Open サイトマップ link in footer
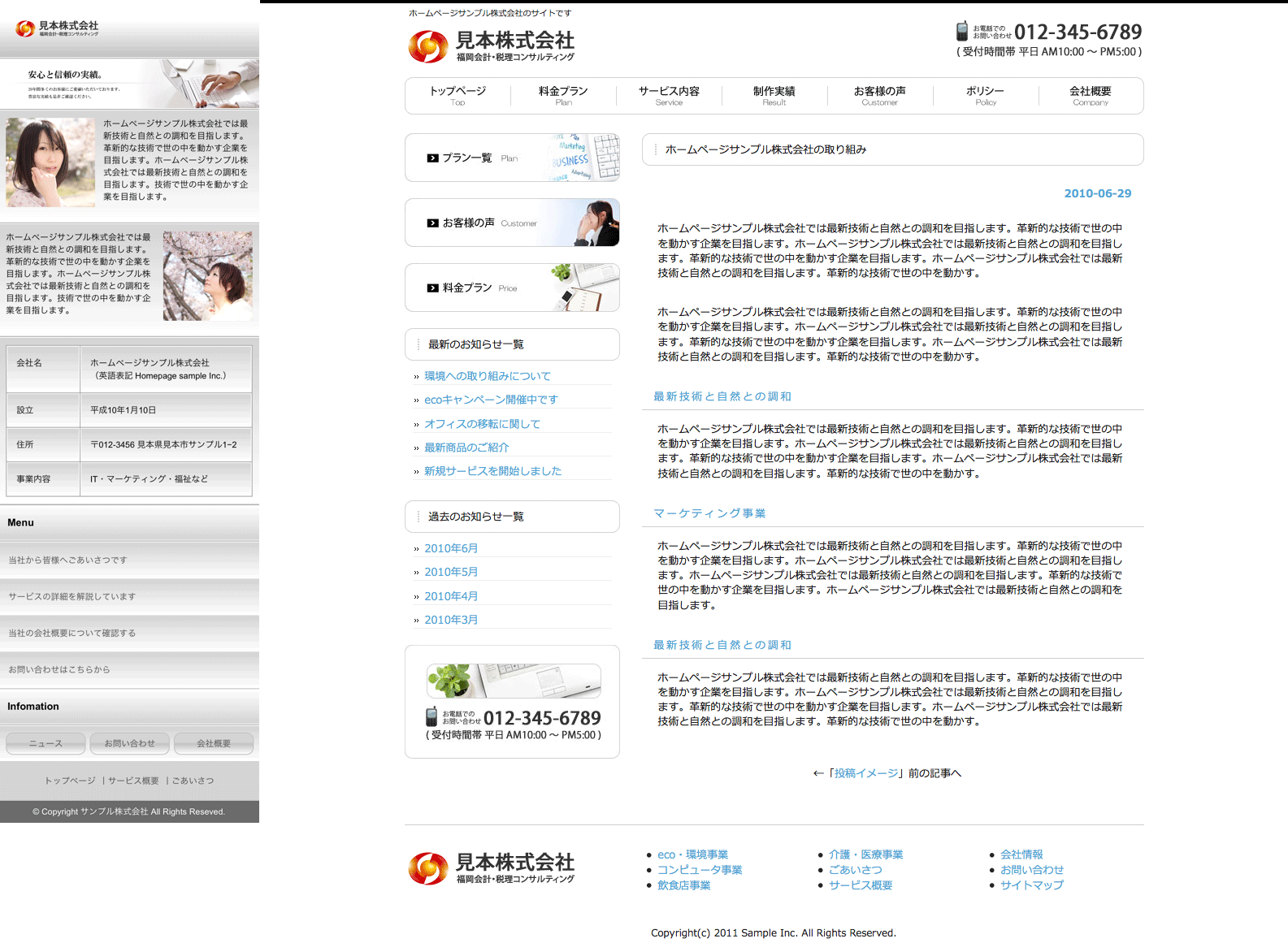 click(1031, 885)
